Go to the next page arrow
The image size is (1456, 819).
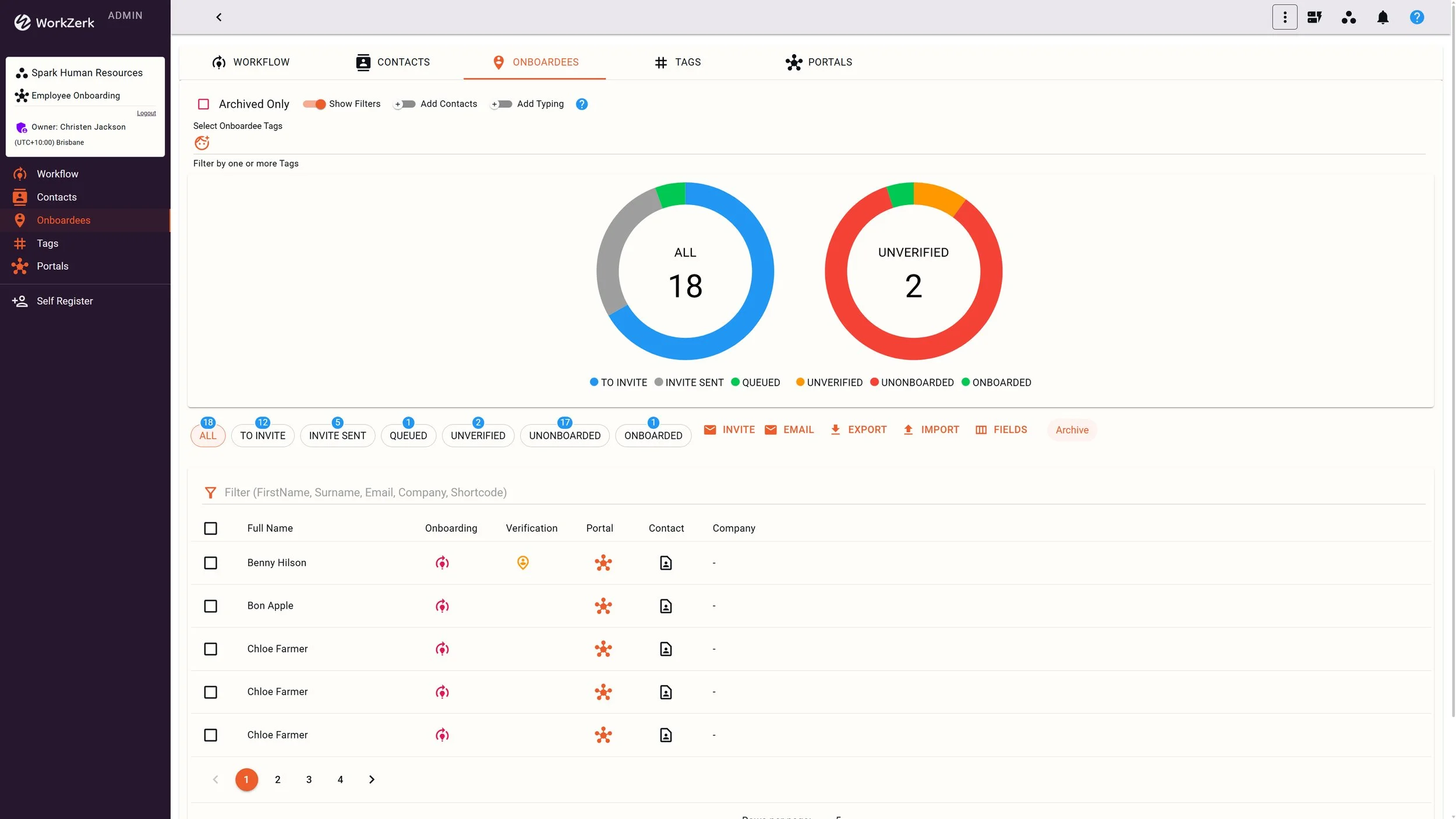tap(372, 779)
